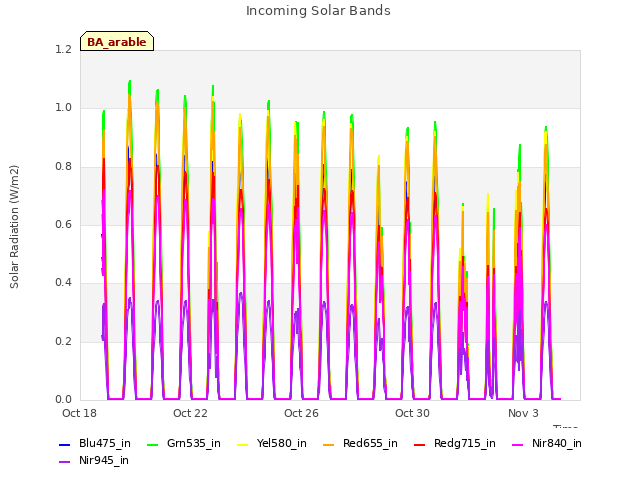This screenshot has width=640, height=480.
Task: Click the Oct 26 x-axis tick label
Action: (301, 413)
